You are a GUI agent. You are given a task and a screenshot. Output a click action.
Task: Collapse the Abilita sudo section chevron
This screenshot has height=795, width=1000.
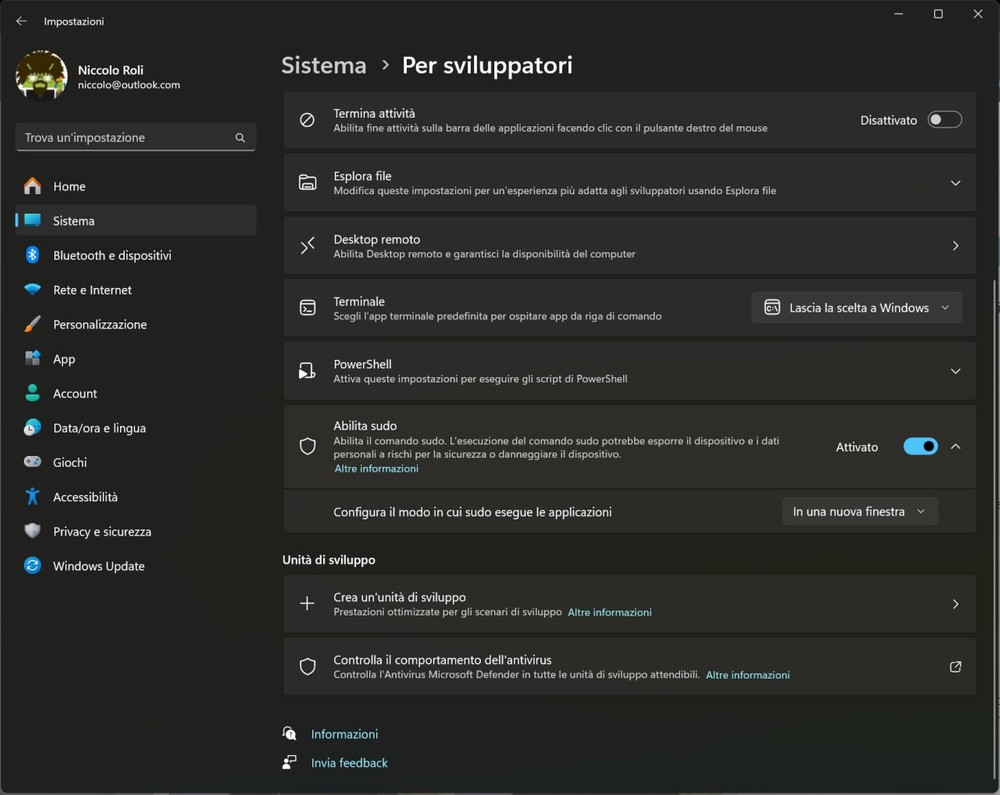(x=955, y=447)
